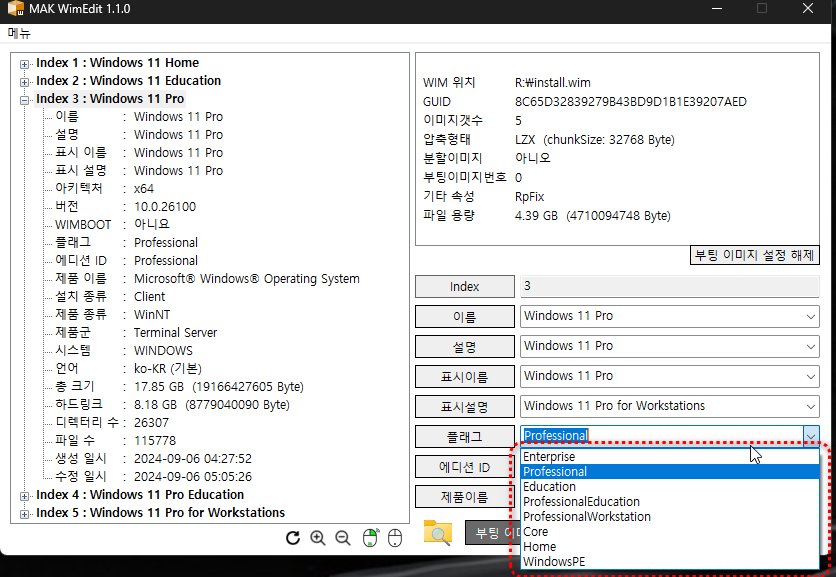Image resolution: width=836 pixels, height=577 pixels.
Task: Select the WIMBOOT row
Action: click(112, 224)
